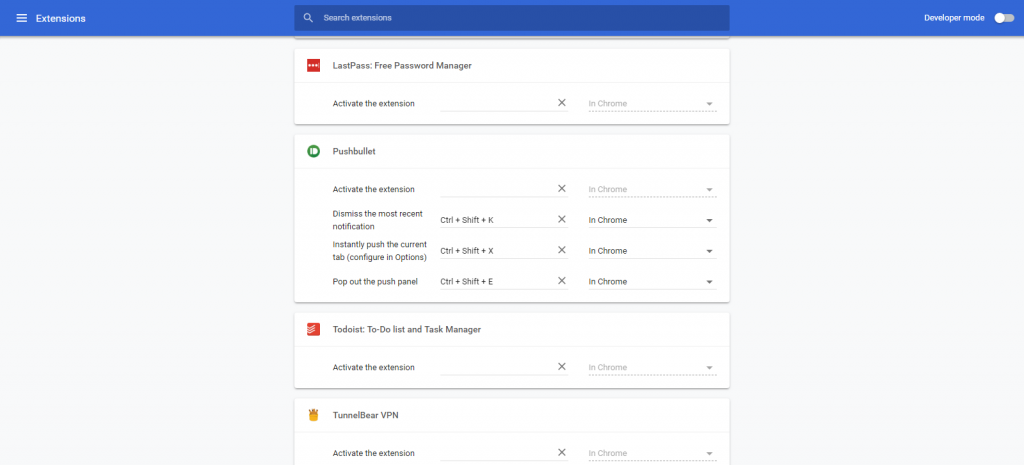Image resolution: width=1024 pixels, height=465 pixels.
Task: Click Instantly push the current tab label
Action: [379, 251]
